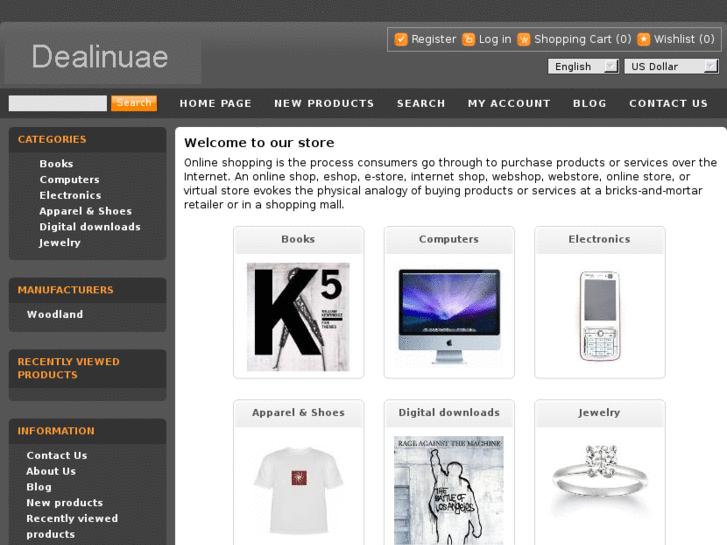The width and height of the screenshot is (727, 545).
Task: Select Apparel & Shoes in sidebar
Action: click(x=86, y=211)
